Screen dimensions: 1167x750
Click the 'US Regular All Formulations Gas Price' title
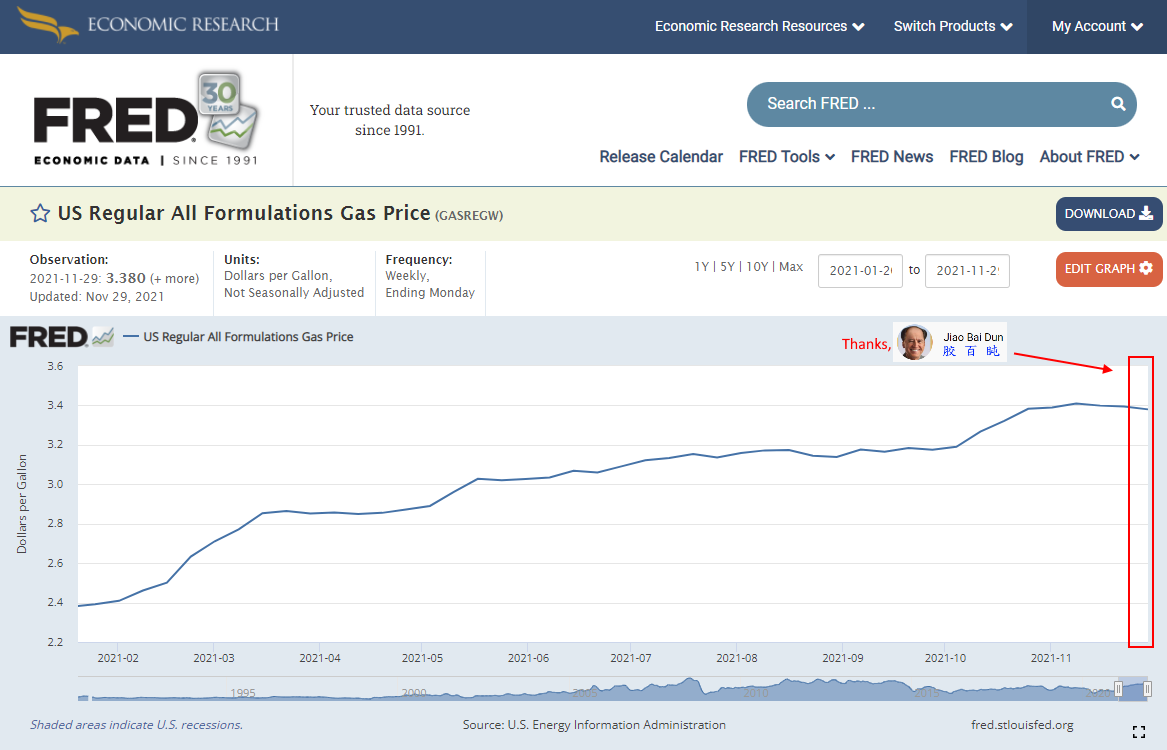coord(244,214)
